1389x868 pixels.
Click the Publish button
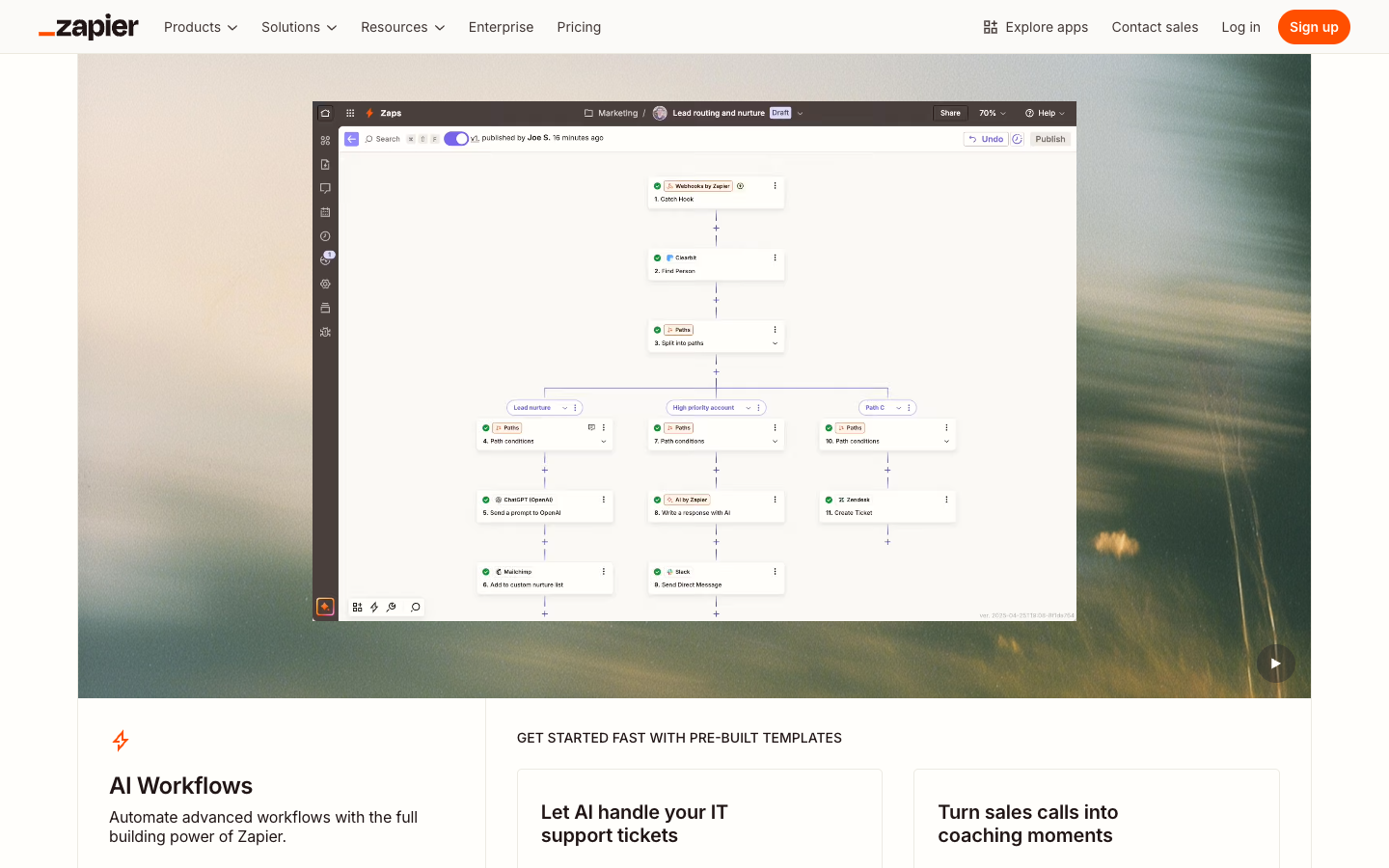(x=1050, y=139)
